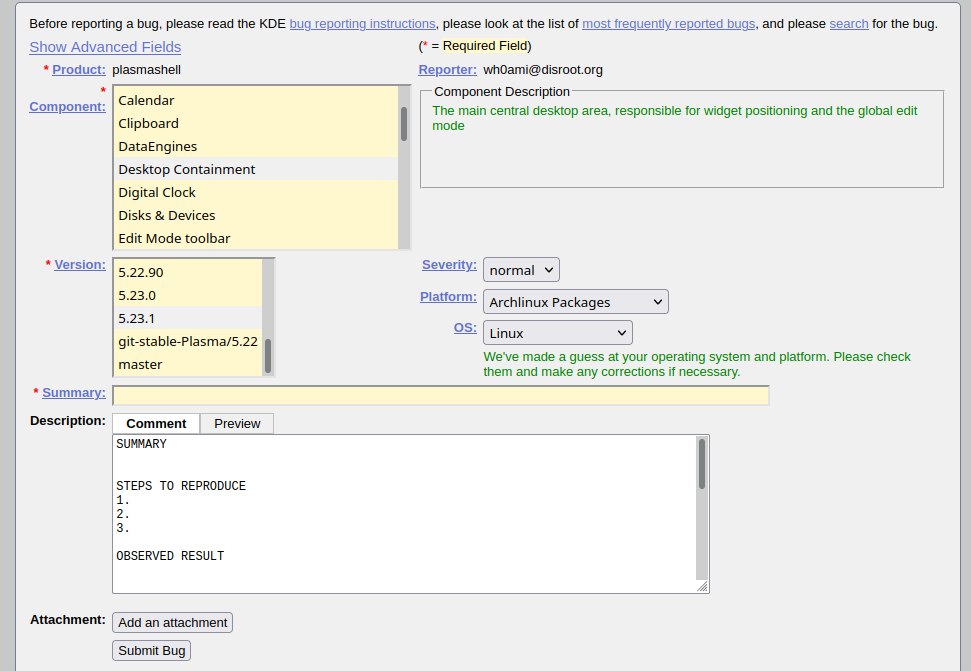The height and width of the screenshot is (671, 971).
Task: Open the Product field help link
Action: click(79, 69)
